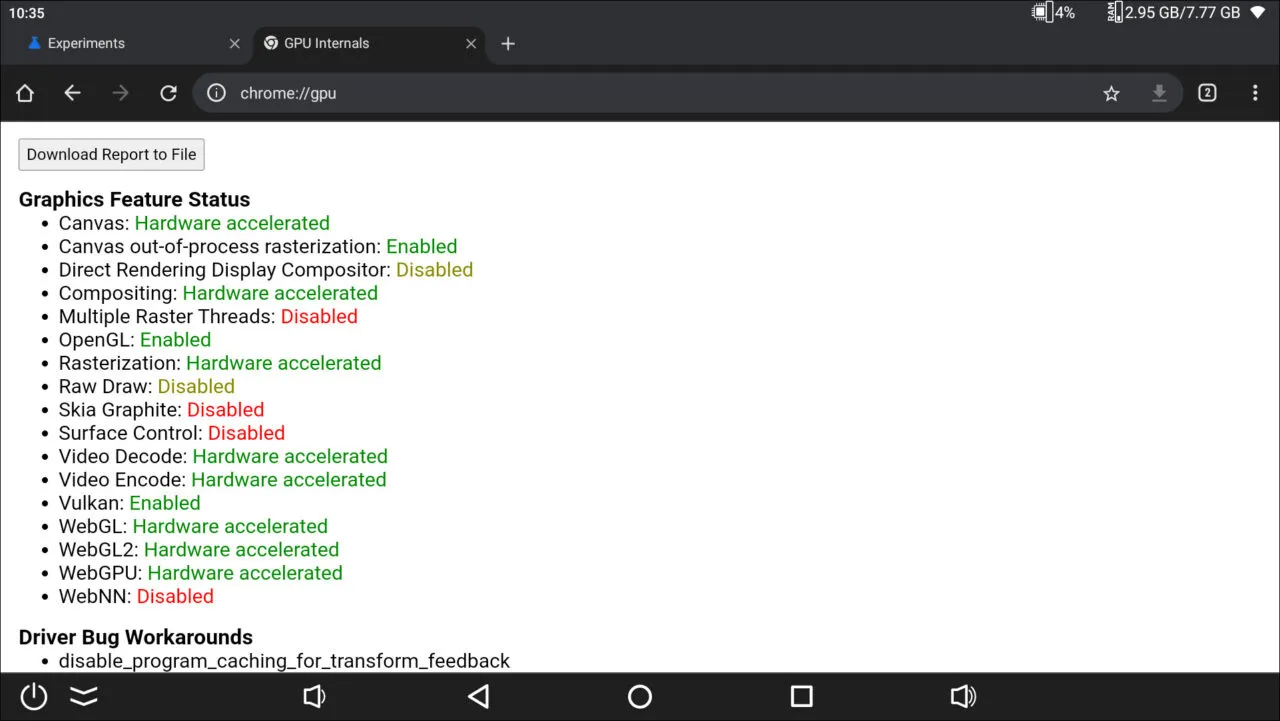
Task: Open a new tab with the plus button
Action: tap(508, 43)
